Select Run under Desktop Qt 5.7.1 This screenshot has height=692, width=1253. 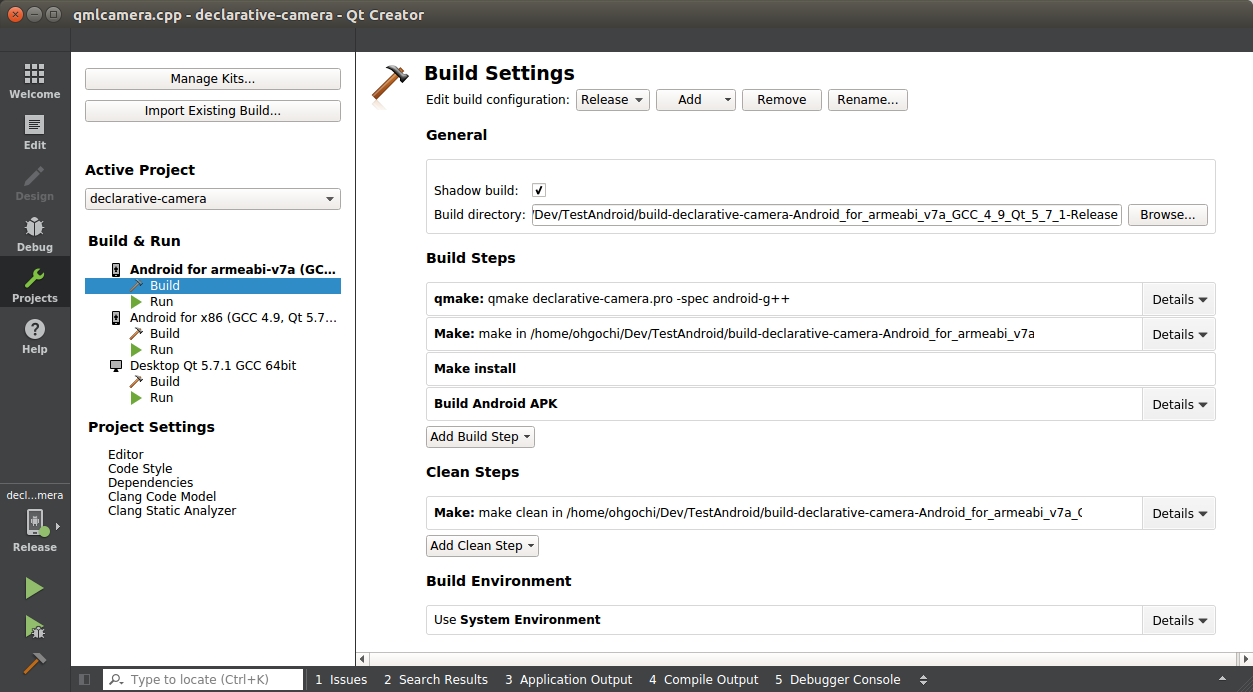(x=161, y=398)
